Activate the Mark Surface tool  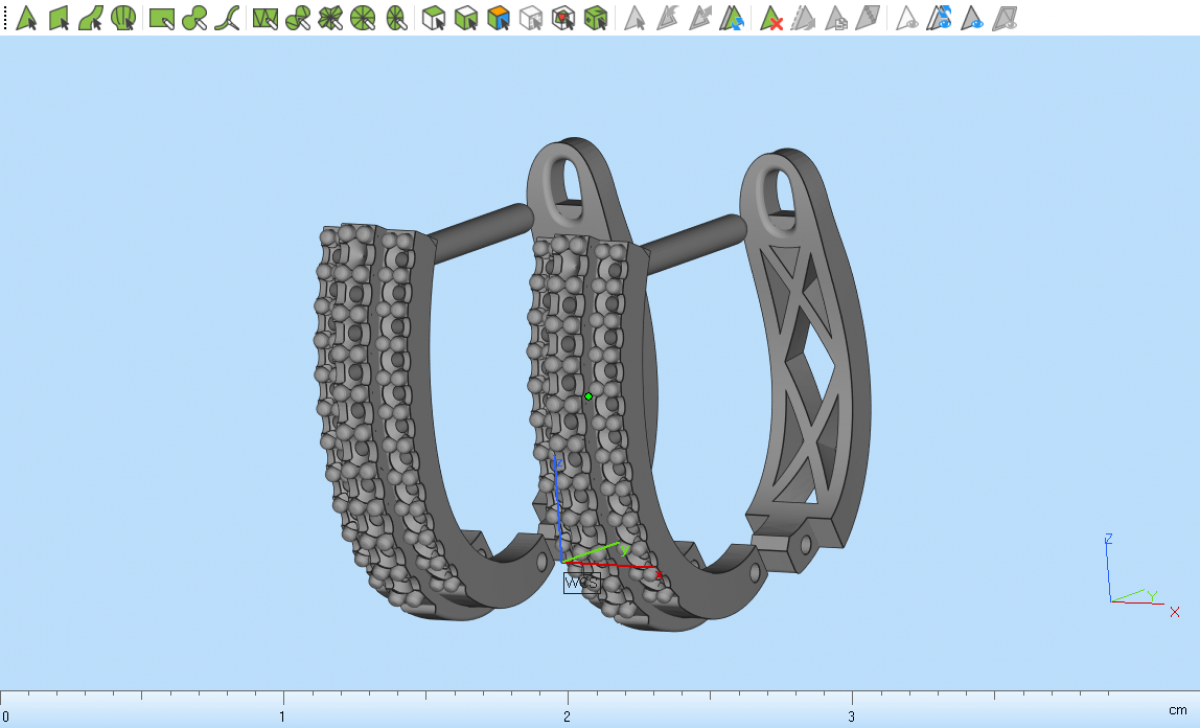click(91, 18)
